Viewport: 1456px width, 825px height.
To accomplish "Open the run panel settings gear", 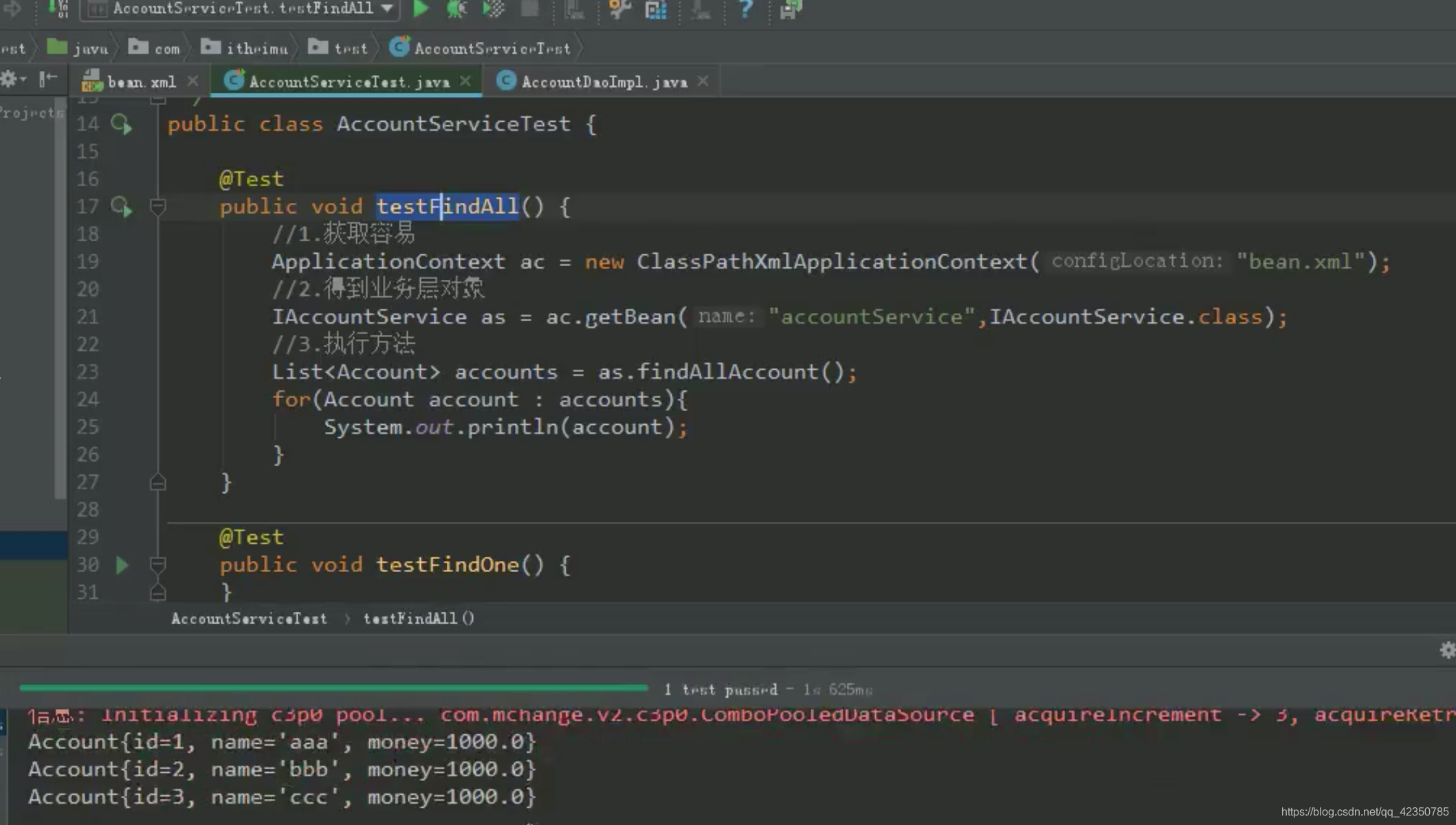I will point(1447,650).
